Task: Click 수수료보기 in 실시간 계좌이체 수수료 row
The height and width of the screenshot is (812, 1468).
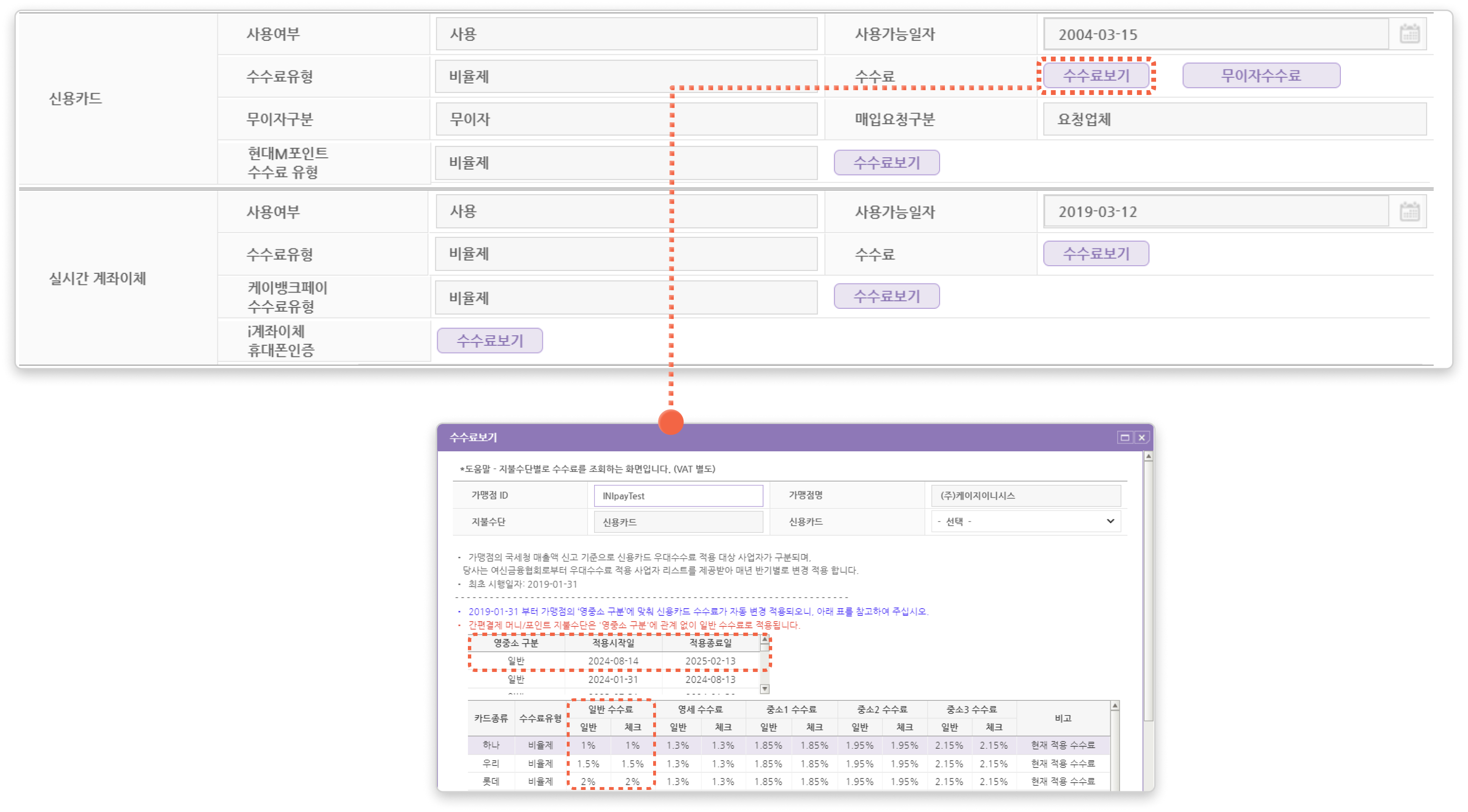Action: click(x=1095, y=253)
